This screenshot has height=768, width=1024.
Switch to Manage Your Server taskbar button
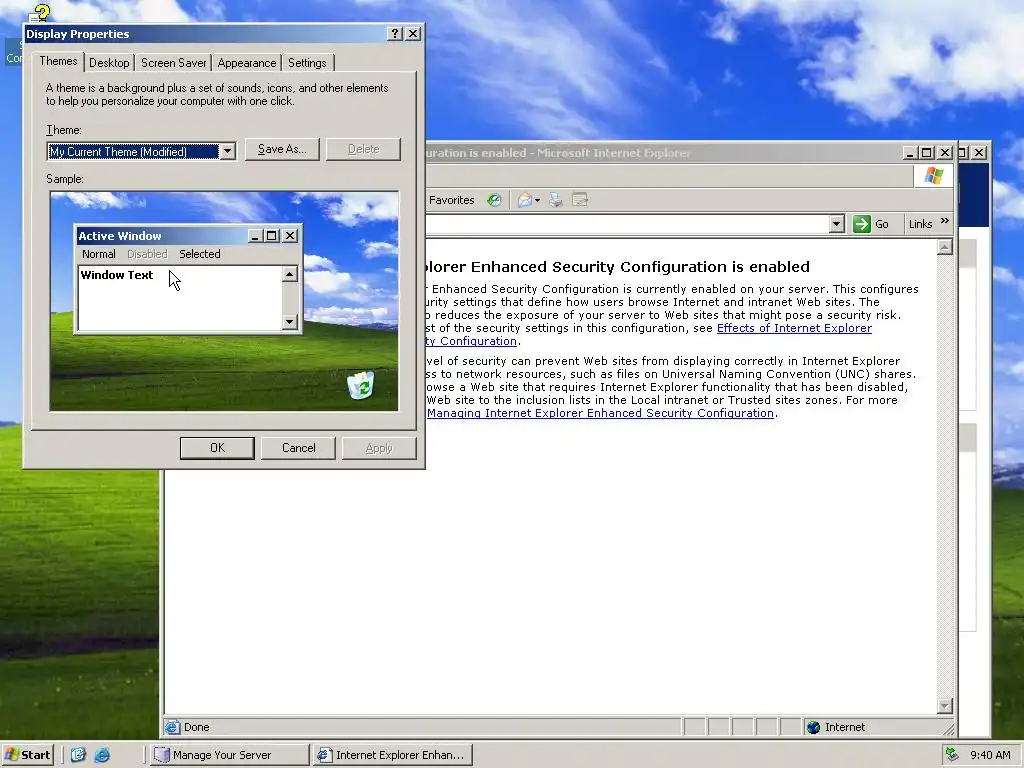click(228, 755)
